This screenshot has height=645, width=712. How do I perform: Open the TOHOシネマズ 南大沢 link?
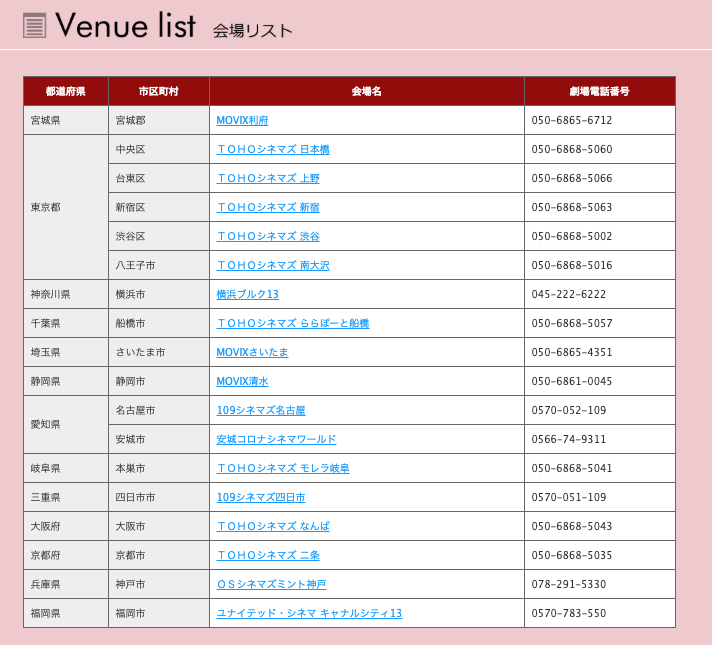point(273,265)
